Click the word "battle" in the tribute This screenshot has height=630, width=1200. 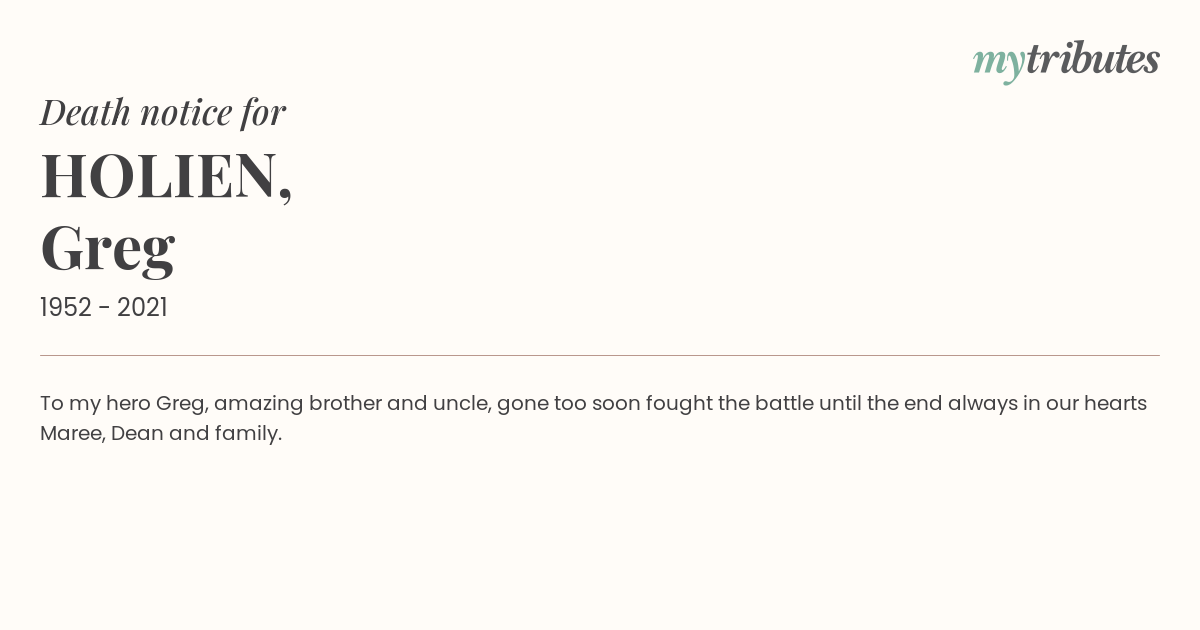783,404
